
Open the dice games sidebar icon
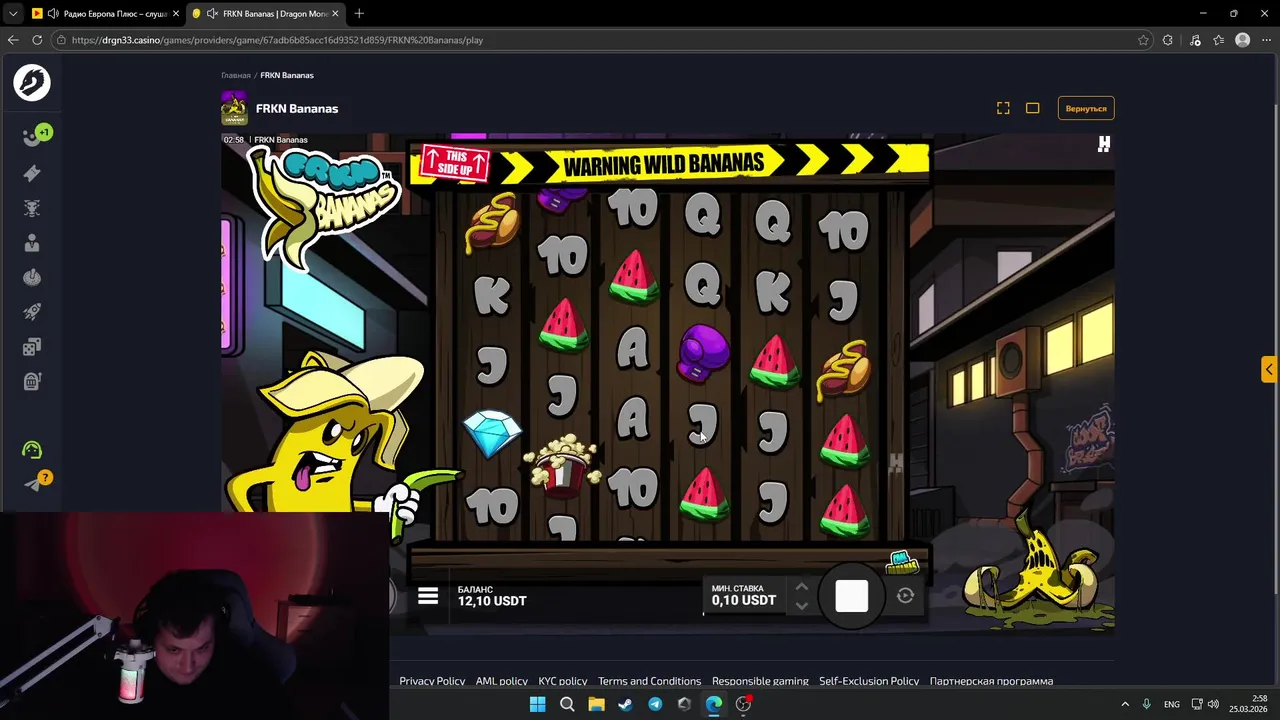32,347
